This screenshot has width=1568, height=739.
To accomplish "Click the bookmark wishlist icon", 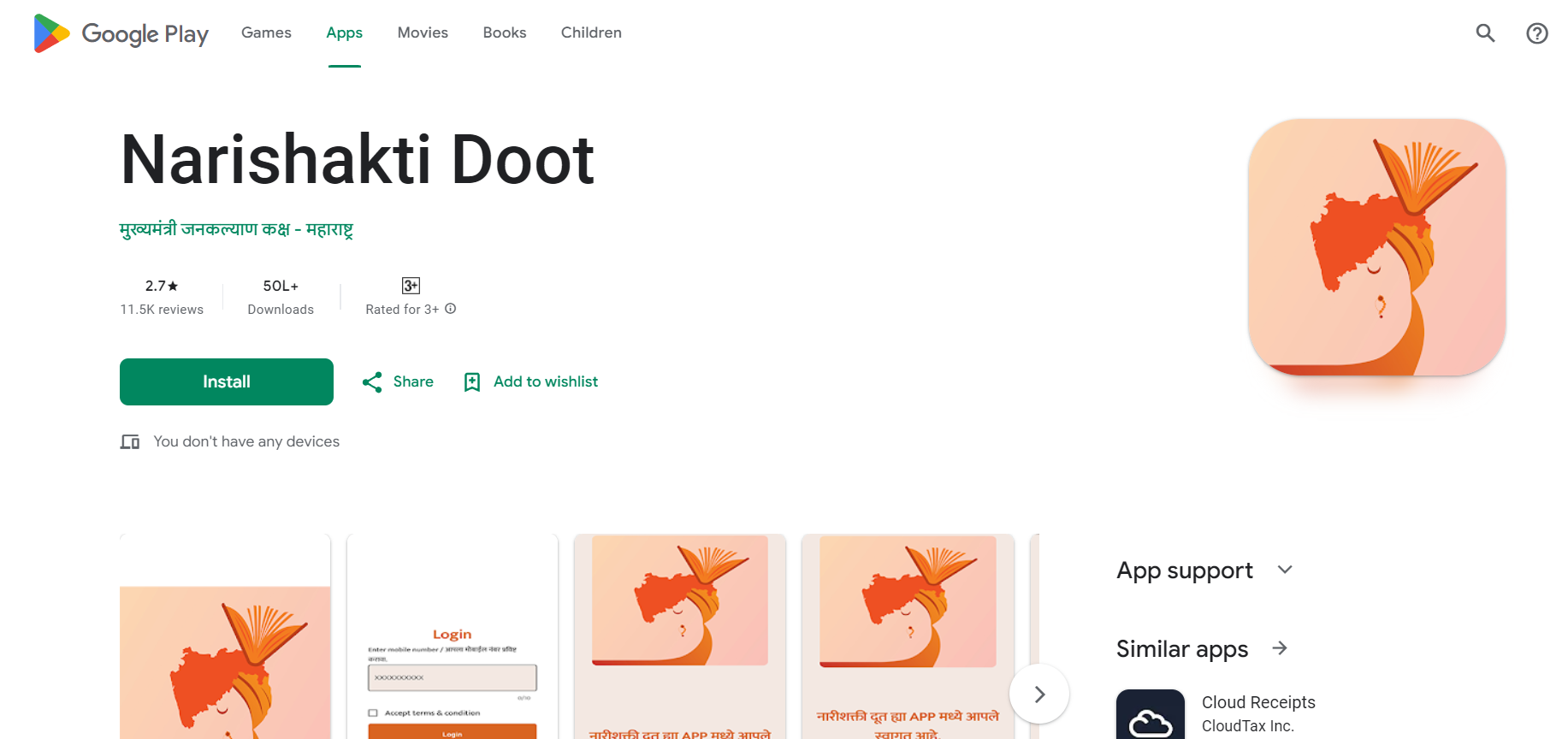I will (x=472, y=382).
